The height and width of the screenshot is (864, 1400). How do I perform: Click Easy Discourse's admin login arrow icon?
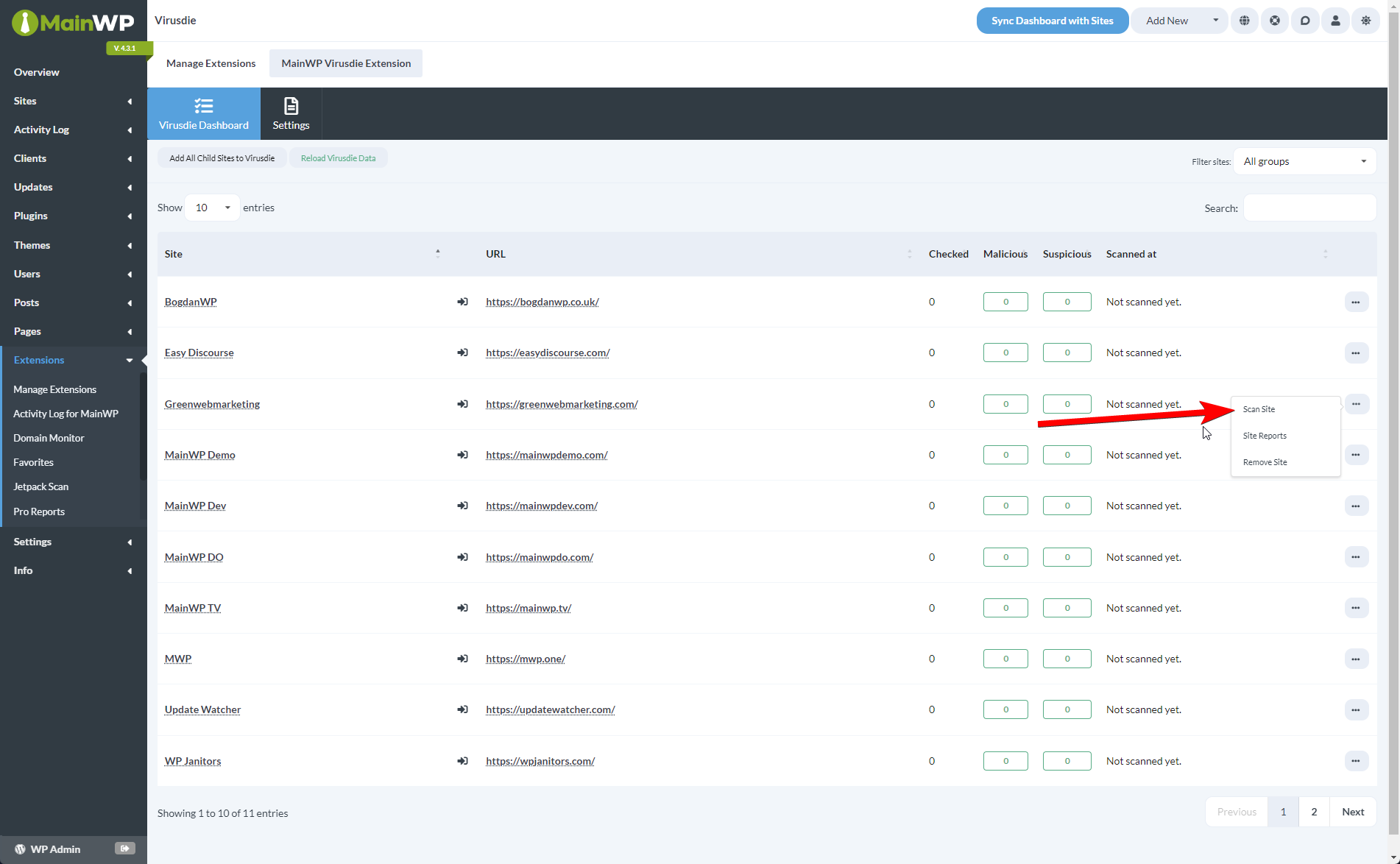coord(462,353)
